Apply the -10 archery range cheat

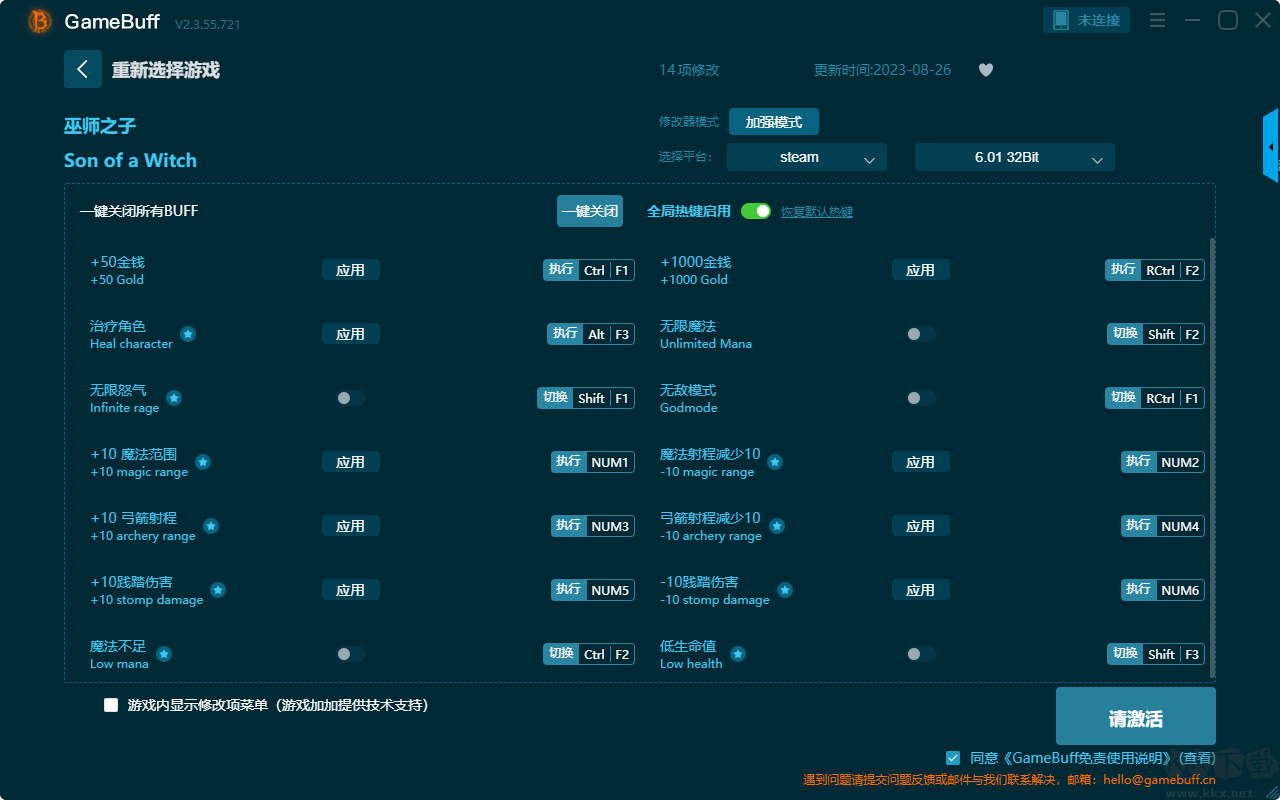(921, 526)
